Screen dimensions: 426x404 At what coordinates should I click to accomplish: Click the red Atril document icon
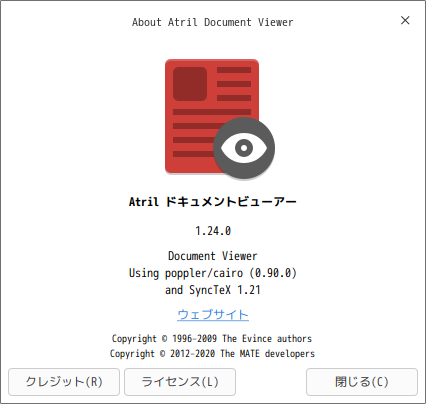point(212,116)
